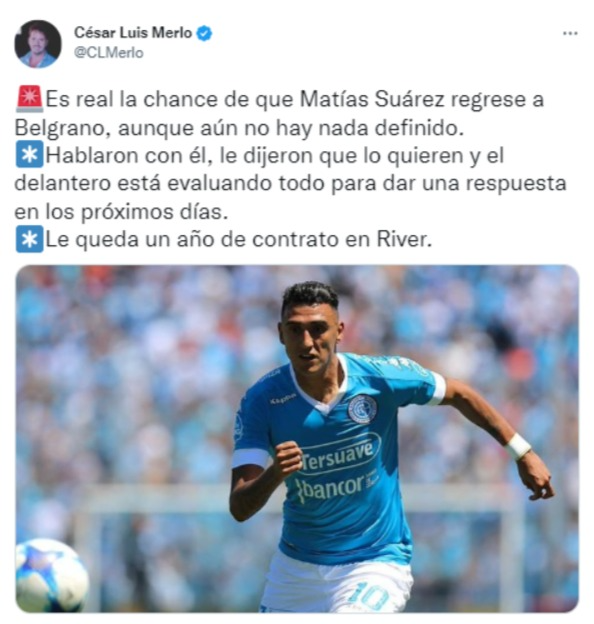Click the Tersuave sponsor logo on the jersey

[x=340, y=455]
